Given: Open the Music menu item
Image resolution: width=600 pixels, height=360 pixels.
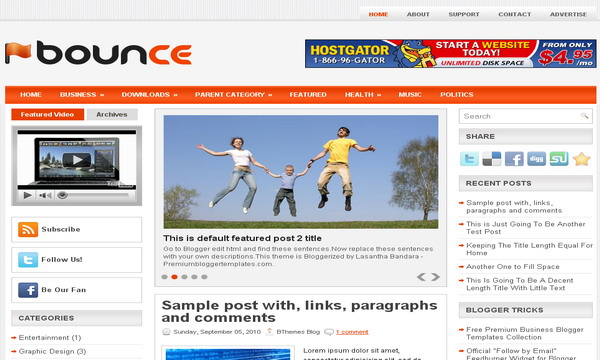Looking at the screenshot, I should click(410, 94).
